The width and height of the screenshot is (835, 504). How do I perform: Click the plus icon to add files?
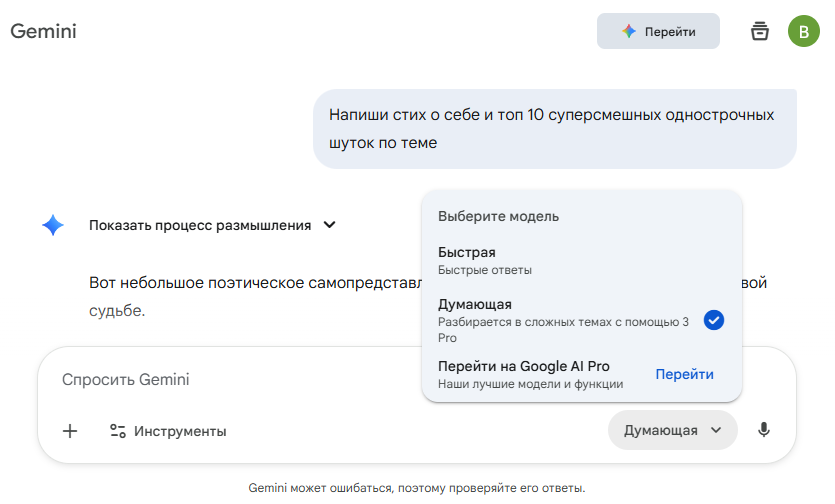coord(70,431)
